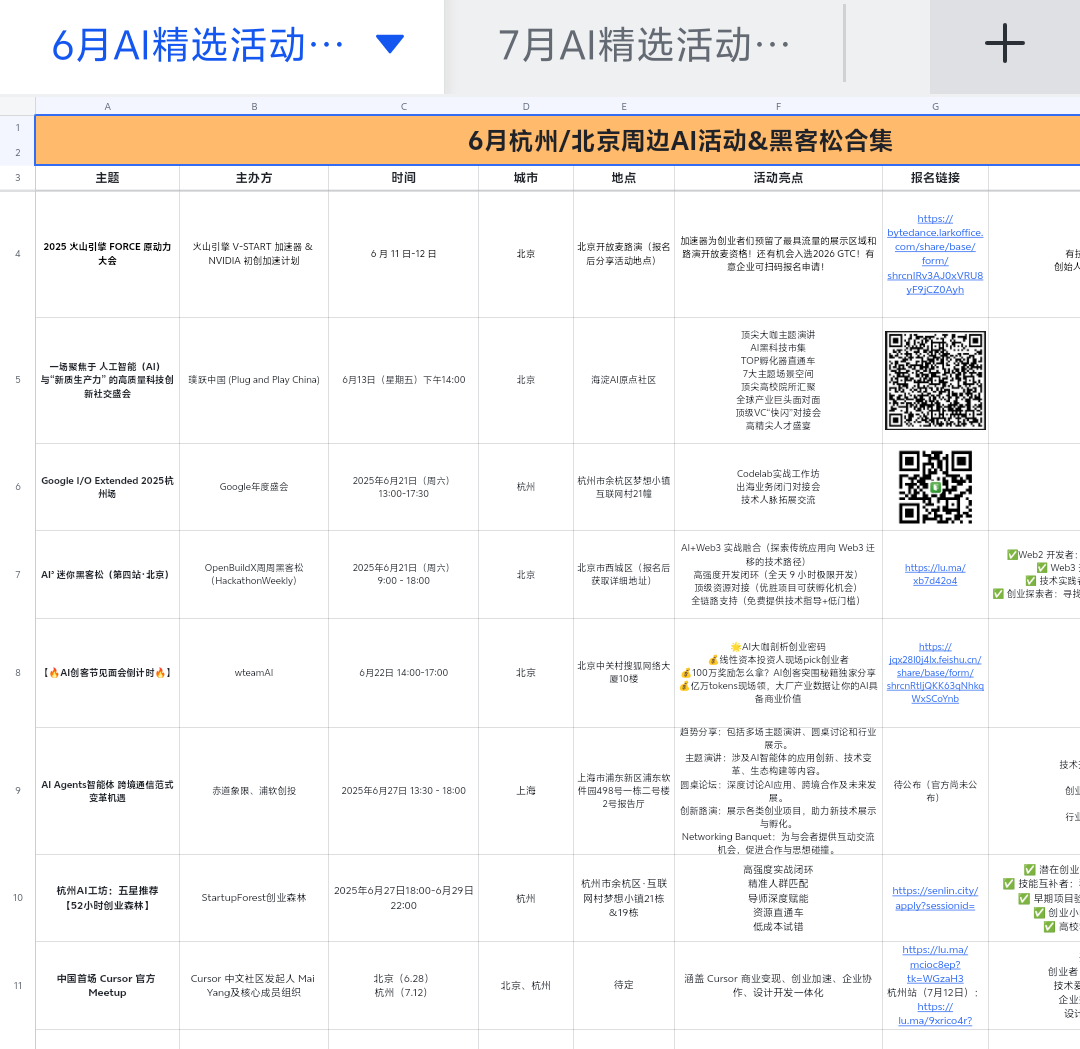Select the 北京市西城区 location cell
This screenshot has height=1049, width=1080.
(624, 574)
